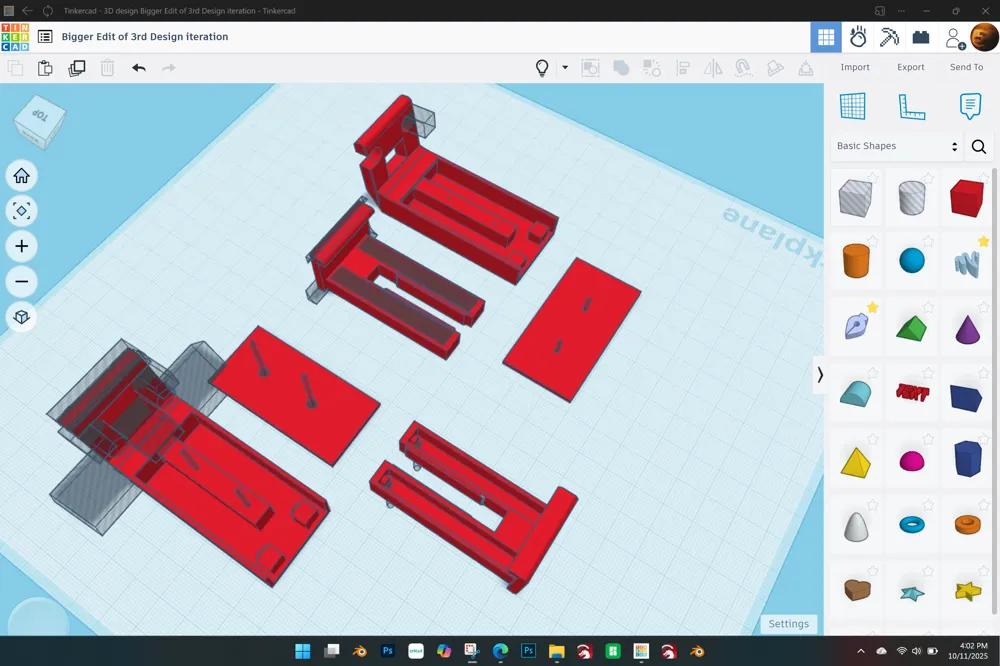The width and height of the screenshot is (1000, 666).
Task: Click the Fit all in view icon
Action: tap(22, 211)
